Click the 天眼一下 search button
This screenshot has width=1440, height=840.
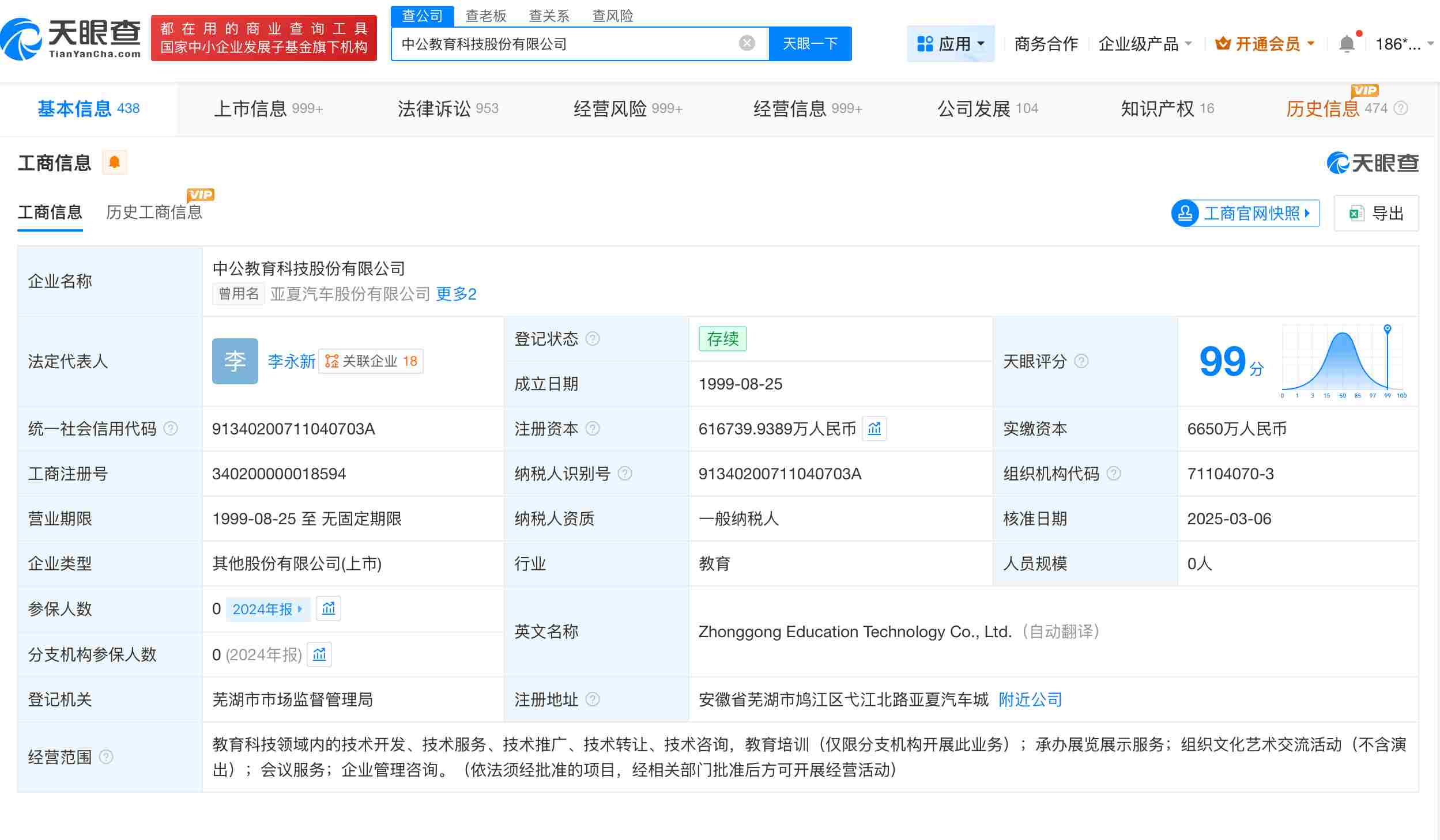click(809, 43)
